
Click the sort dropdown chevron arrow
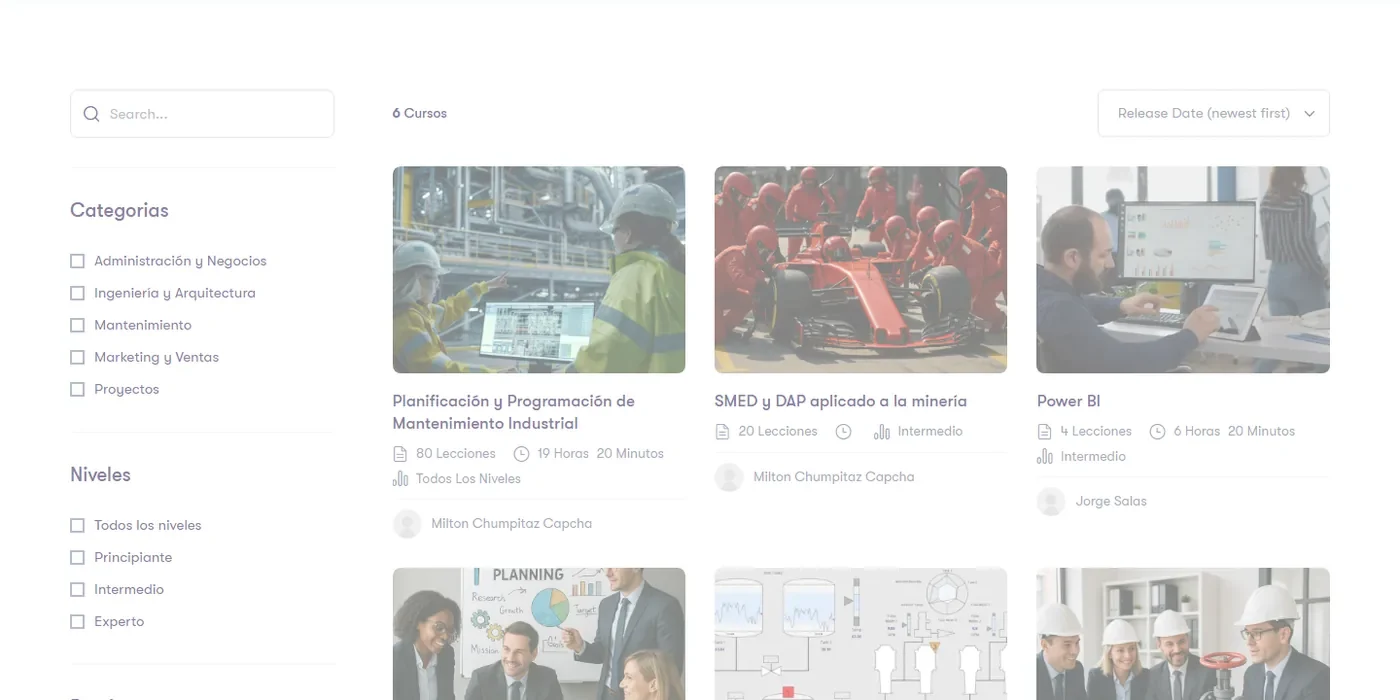coord(1309,114)
